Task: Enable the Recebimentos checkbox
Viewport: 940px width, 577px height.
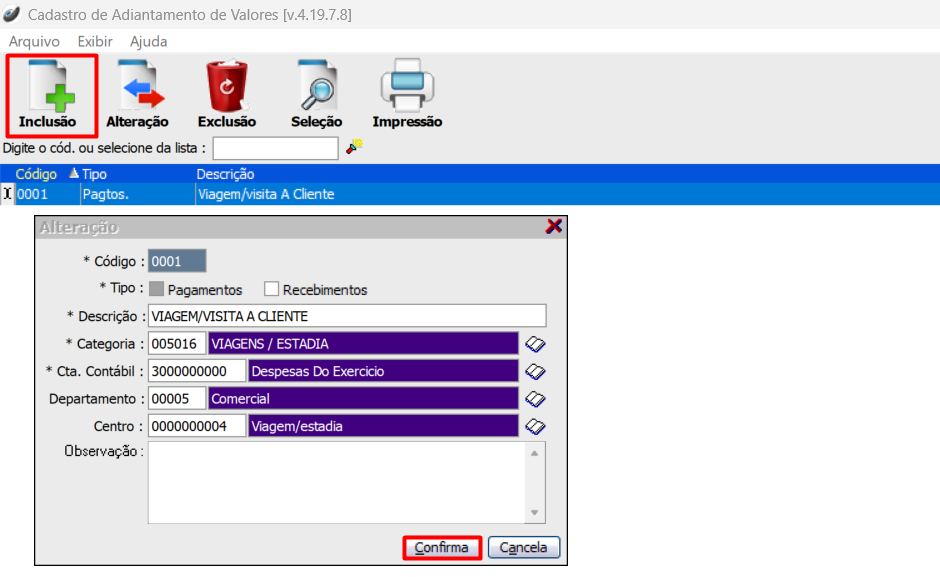Action: (x=271, y=290)
